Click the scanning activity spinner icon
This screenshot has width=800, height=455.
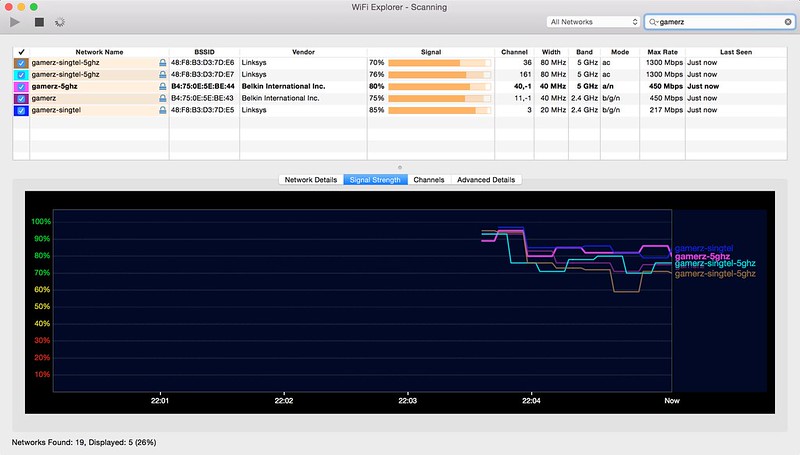[60, 21]
